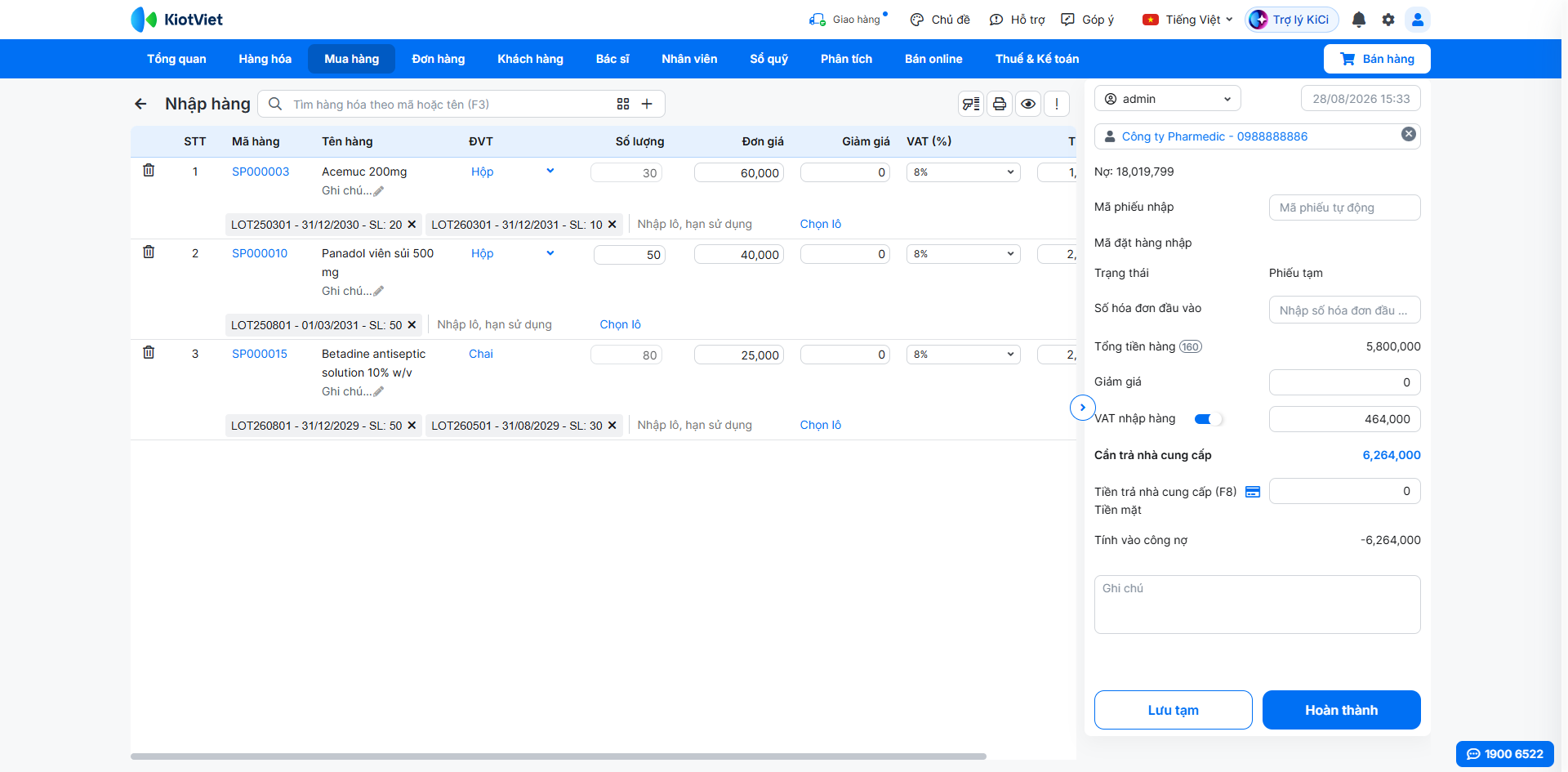Open the admin user dropdown
Screen dimensions: 1568x772
[1168, 99]
